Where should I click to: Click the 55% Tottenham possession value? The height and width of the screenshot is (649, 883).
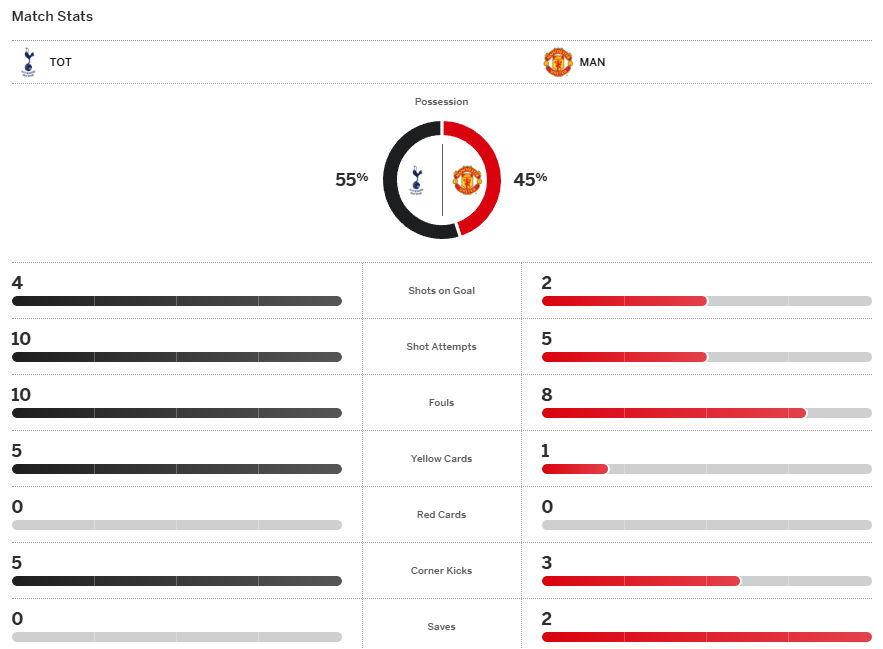tap(351, 180)
